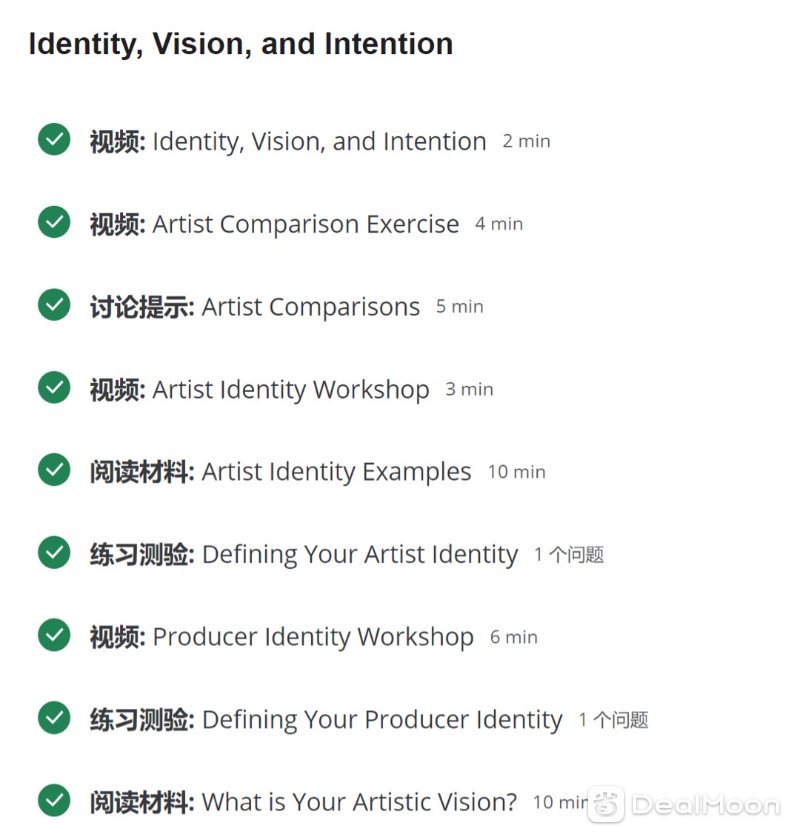Open reading What is Your Artistic Vision?

click(303, 802)
